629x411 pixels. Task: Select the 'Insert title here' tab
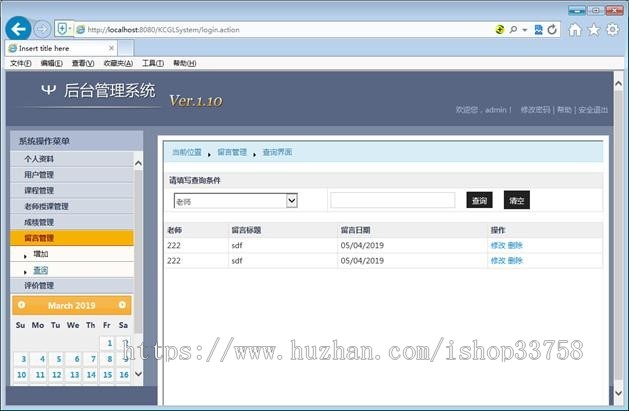[x=61, y=48]
